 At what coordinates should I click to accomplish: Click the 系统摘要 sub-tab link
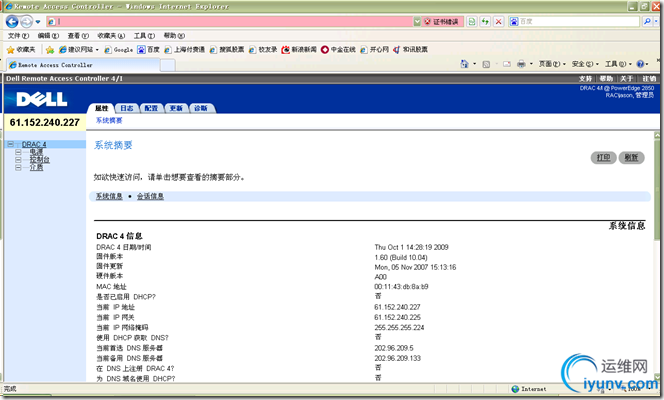tap(109, 121)
